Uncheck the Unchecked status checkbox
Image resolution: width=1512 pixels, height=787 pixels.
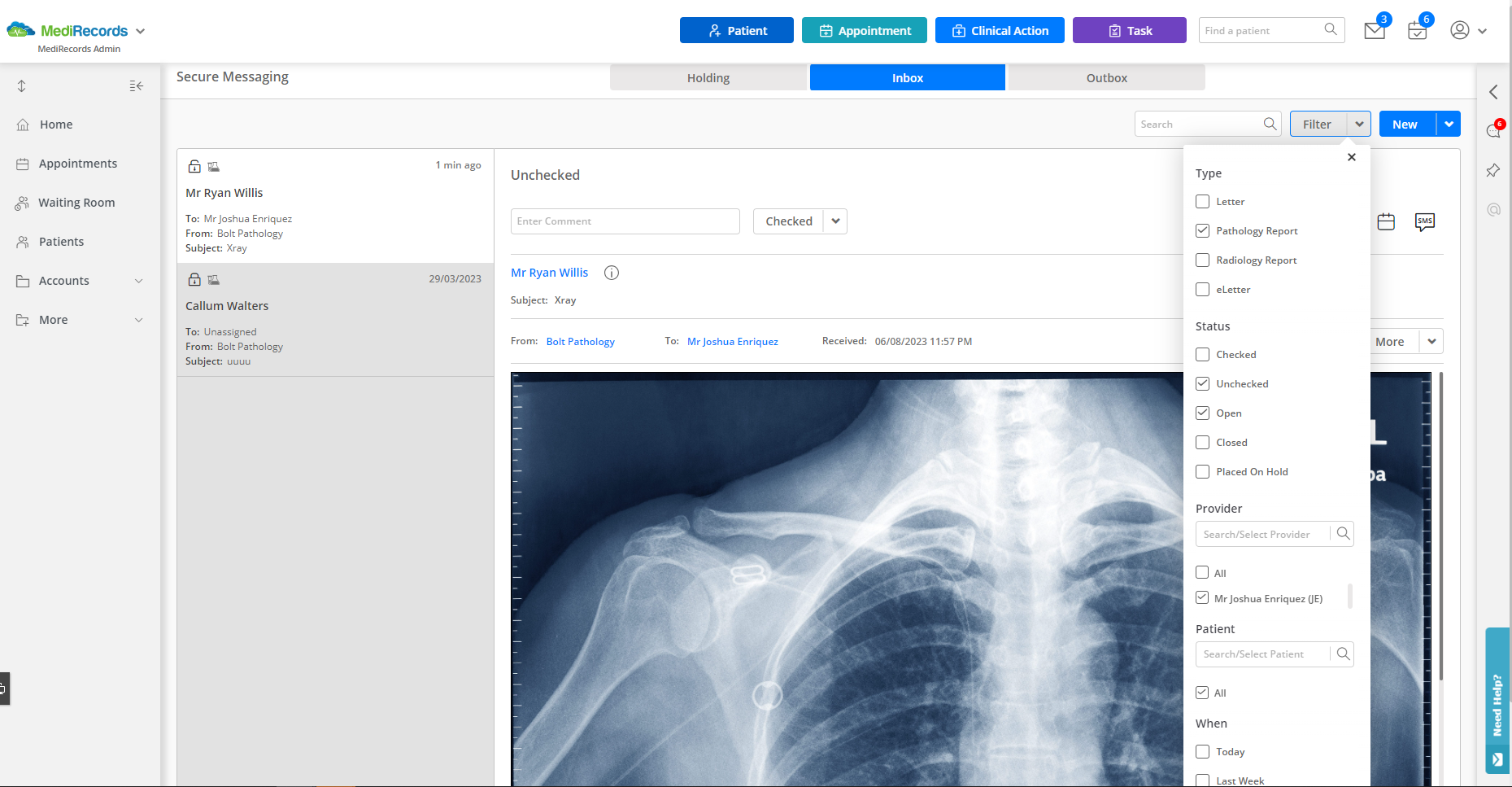click(1202, 383)
